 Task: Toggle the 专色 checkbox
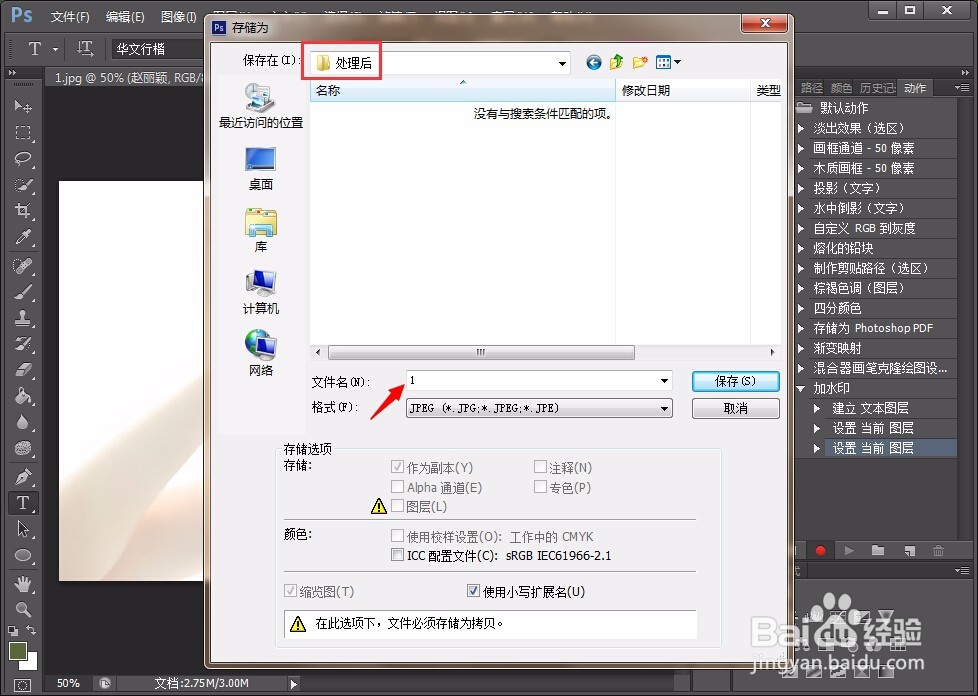[x=540, y=486]
